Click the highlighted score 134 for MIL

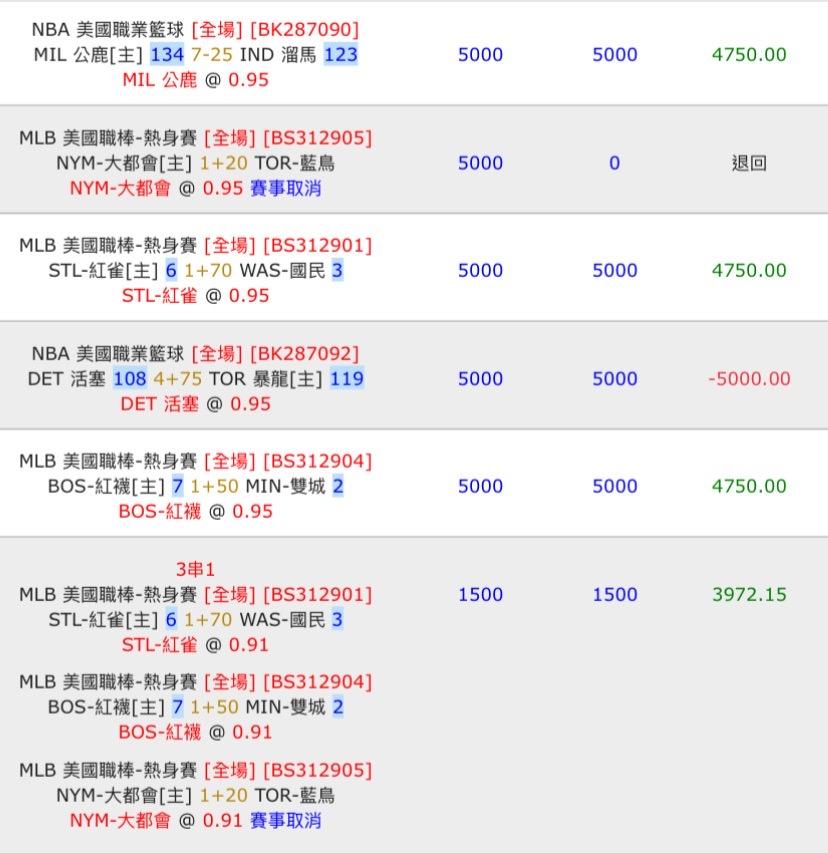click(167, 55)
